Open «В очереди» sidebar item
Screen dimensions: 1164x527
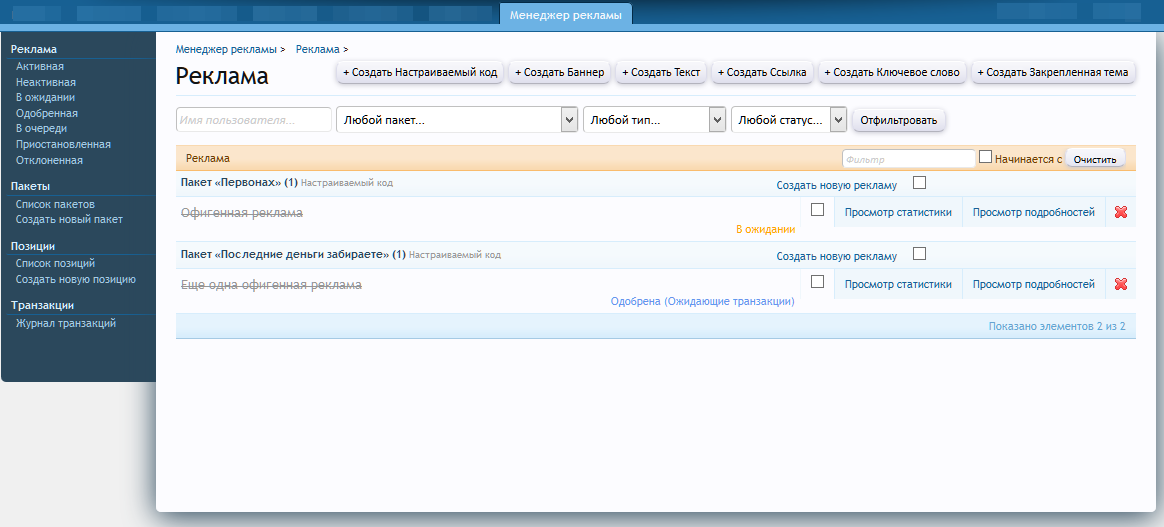pos(42,128)
